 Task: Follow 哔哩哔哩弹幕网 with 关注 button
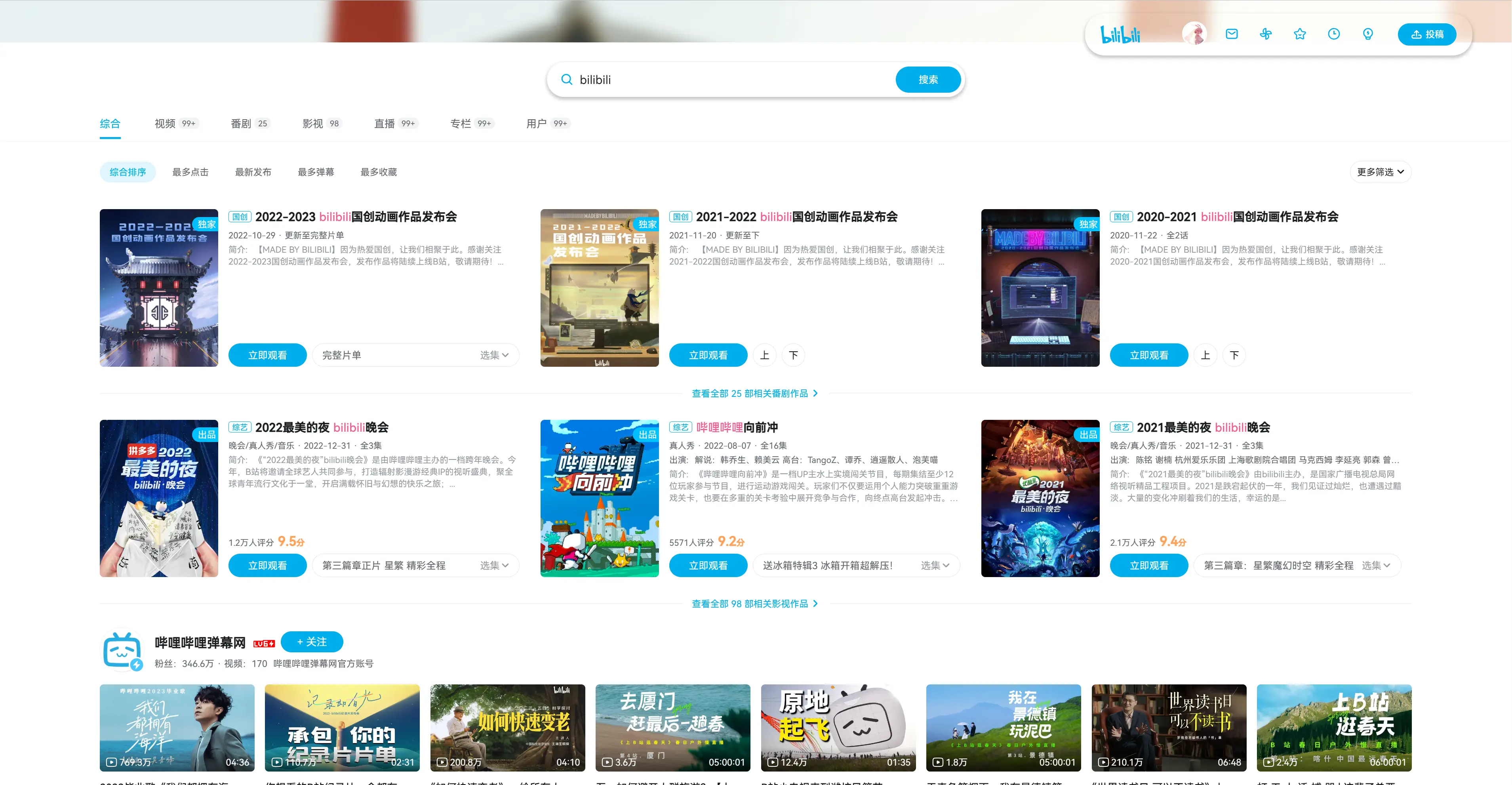pyautogui.click(x=312, y=642)
